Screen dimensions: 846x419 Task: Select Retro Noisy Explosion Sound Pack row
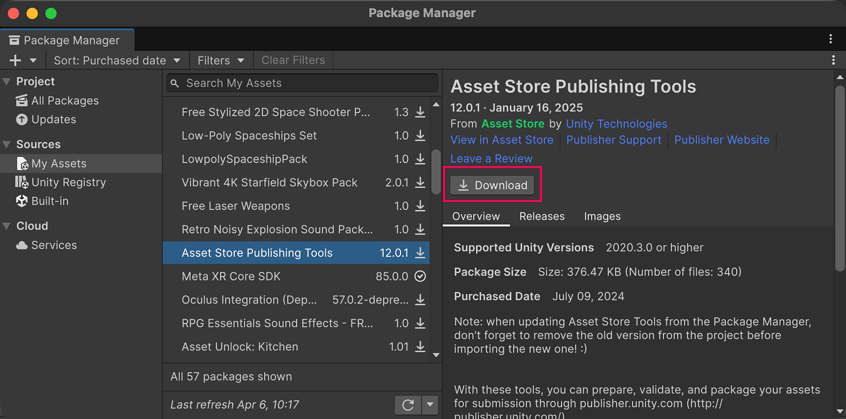(296, 229)
